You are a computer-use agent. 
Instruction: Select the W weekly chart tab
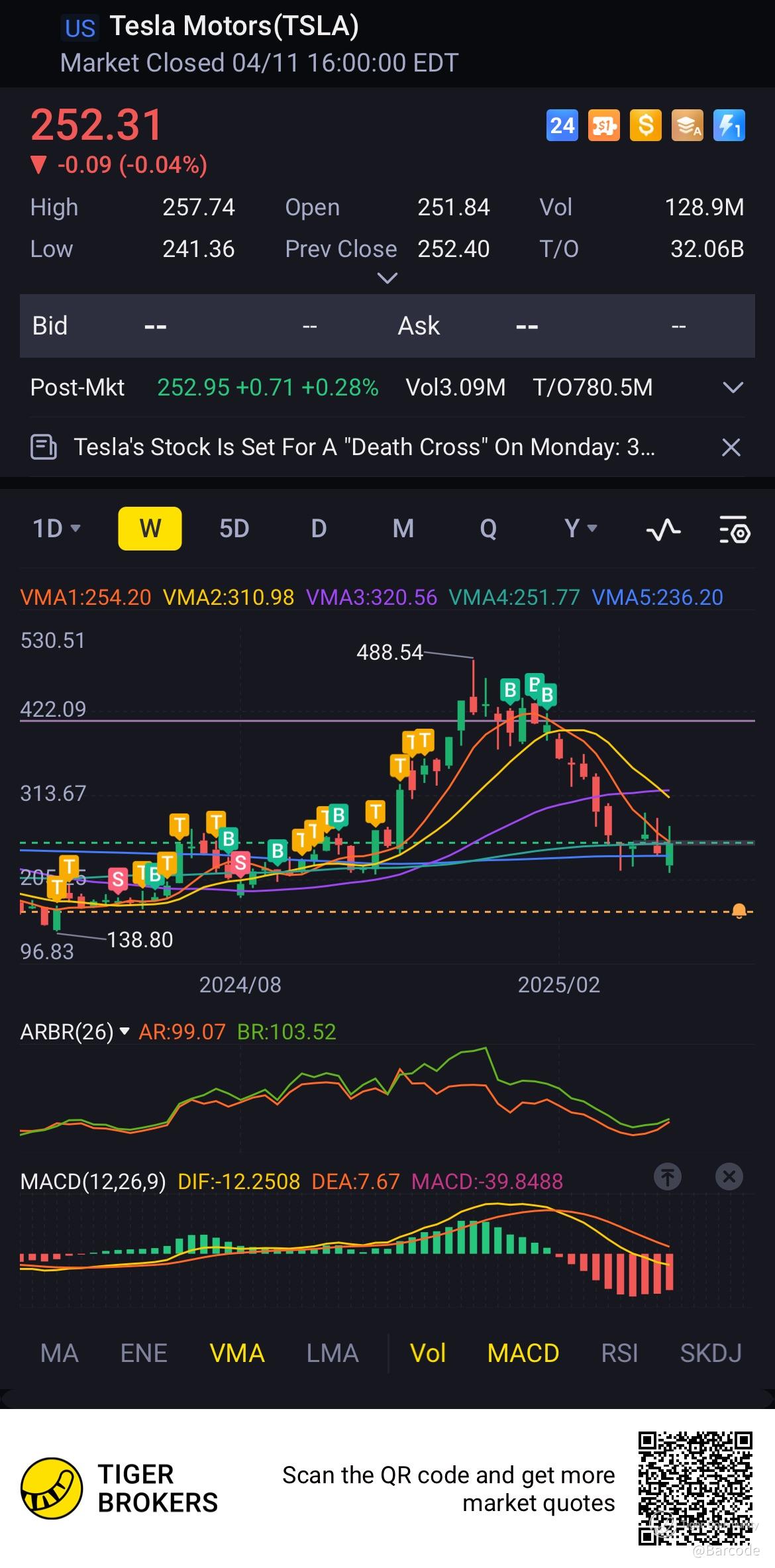[x=150, y=529]
